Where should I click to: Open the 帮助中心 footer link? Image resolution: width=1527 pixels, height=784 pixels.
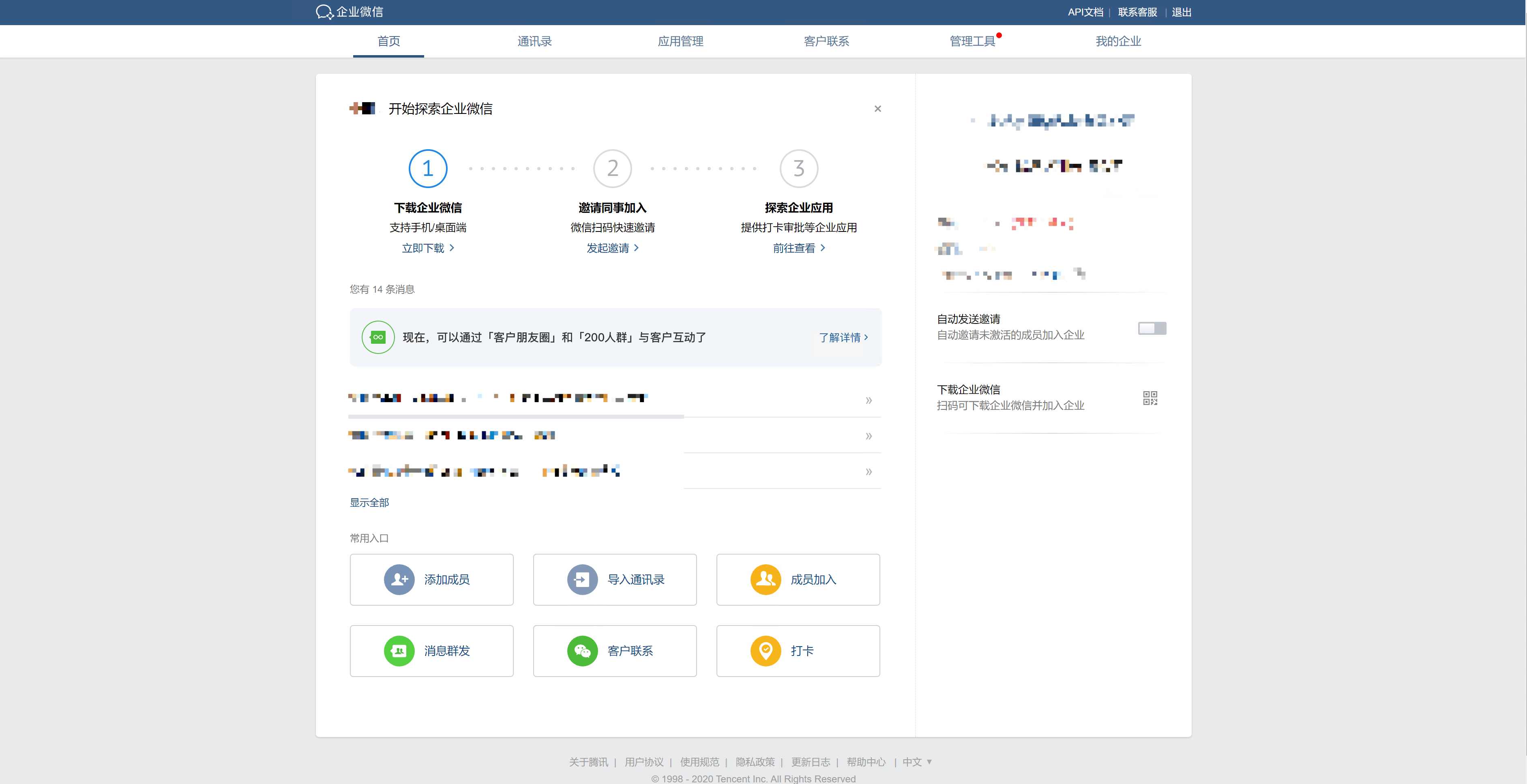(x=866, y=762)
